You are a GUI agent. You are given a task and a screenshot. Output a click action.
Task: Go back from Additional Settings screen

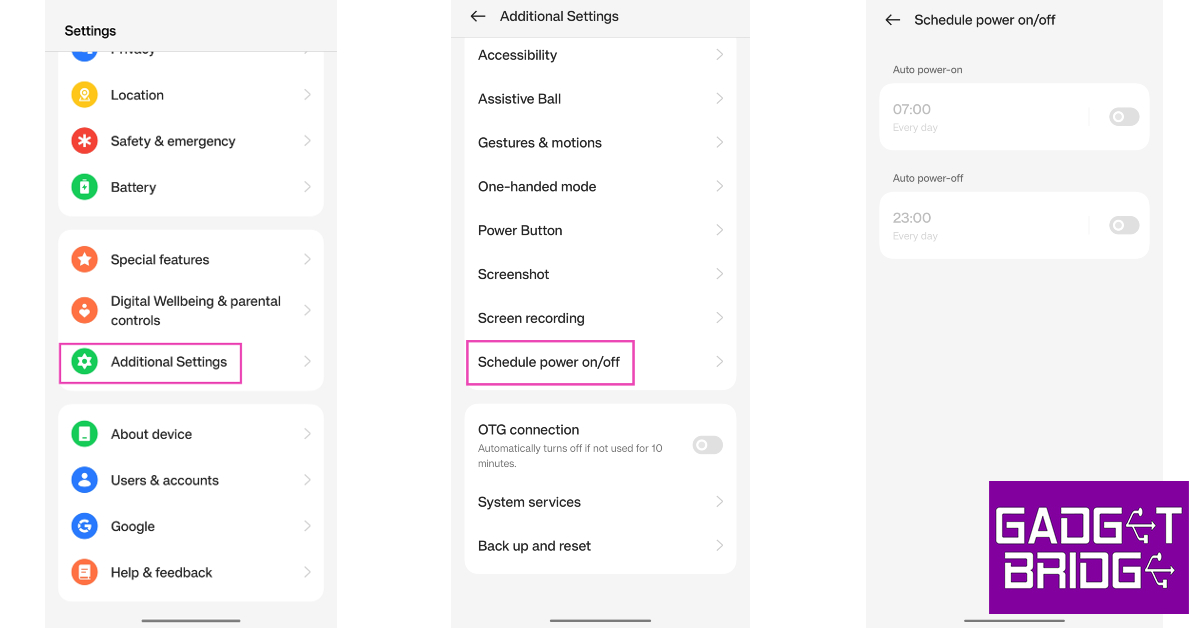click(478, 16)
